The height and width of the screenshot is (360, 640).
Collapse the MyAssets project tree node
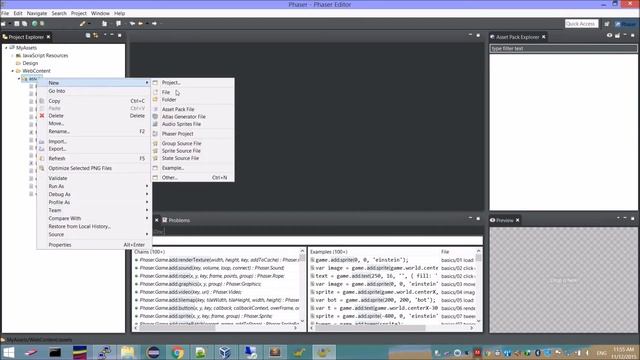(6, 48)
